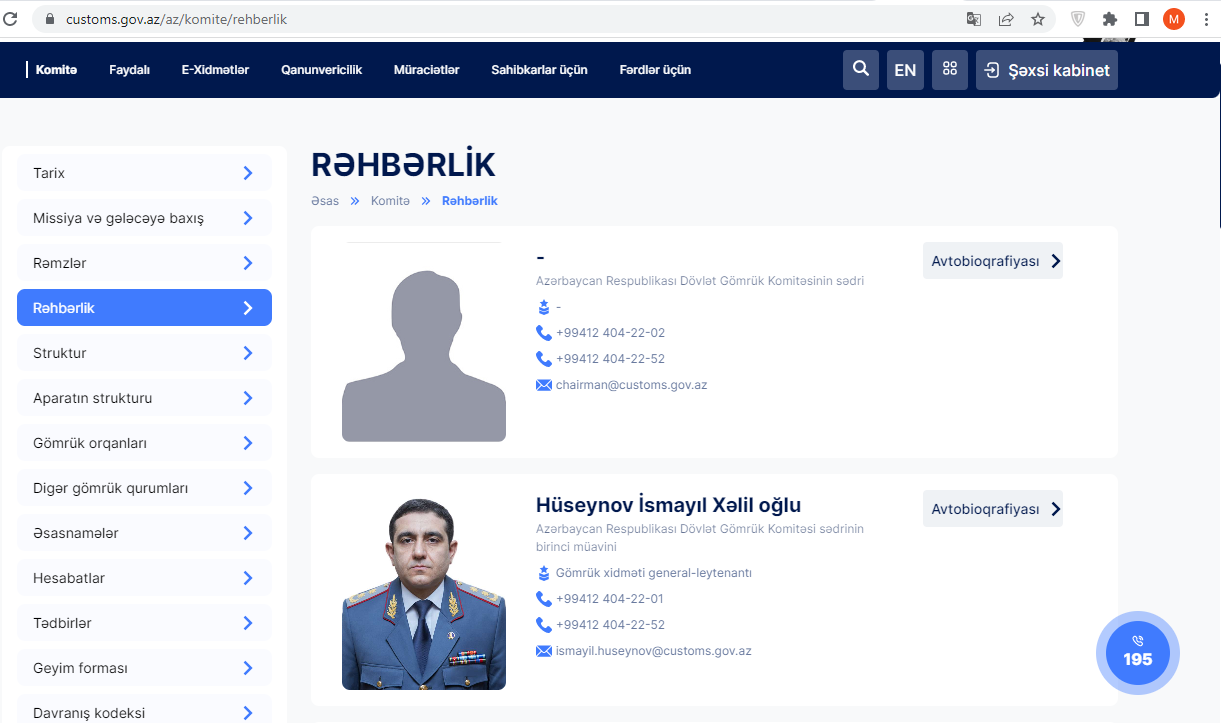Open the Fərdlər üçün menu

pyautogui.click(x=655, y=70)
